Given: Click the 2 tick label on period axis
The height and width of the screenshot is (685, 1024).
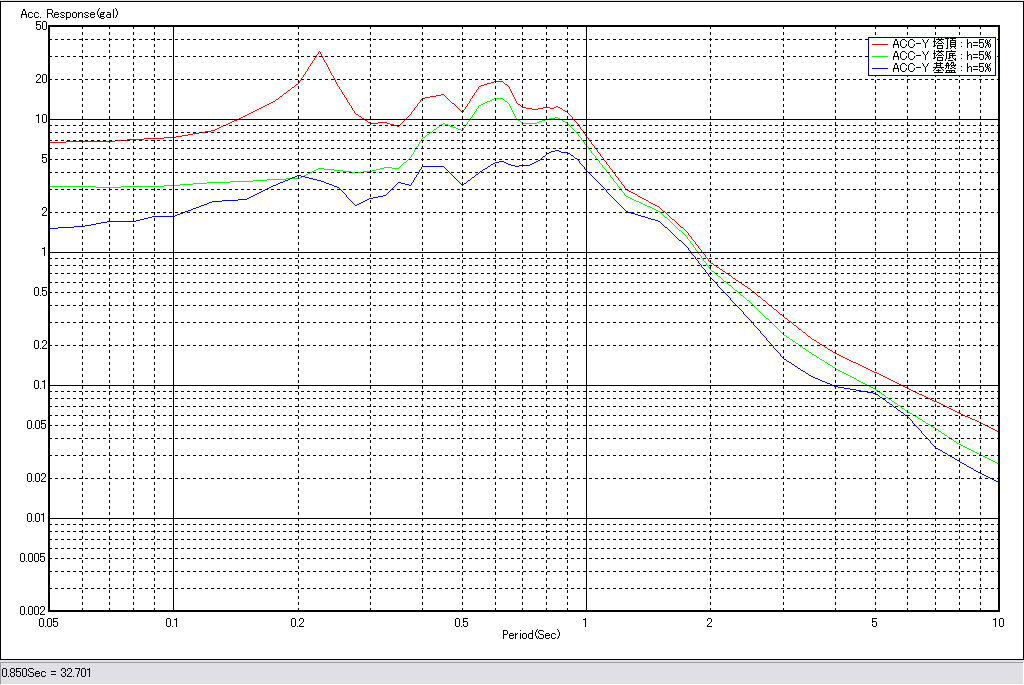Looking at the screenshot, I should coord(709,622).
